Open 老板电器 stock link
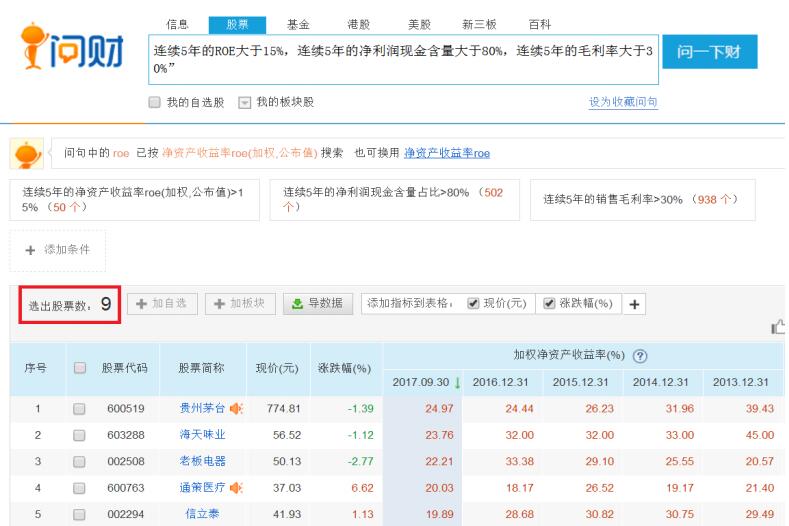This screenshot has height=526, width=789. tap(202, 461)
